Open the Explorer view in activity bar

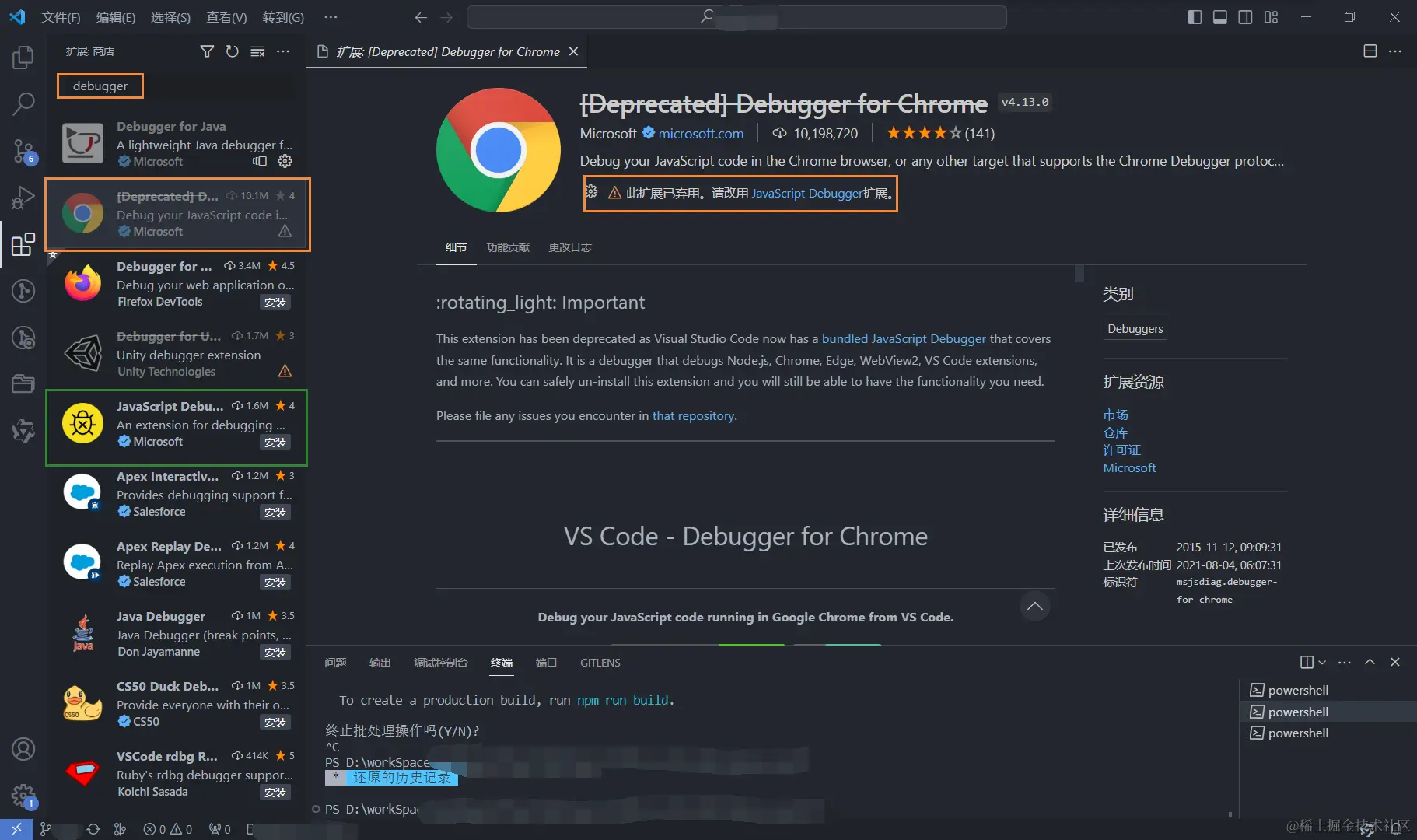(x=23, y=57)
